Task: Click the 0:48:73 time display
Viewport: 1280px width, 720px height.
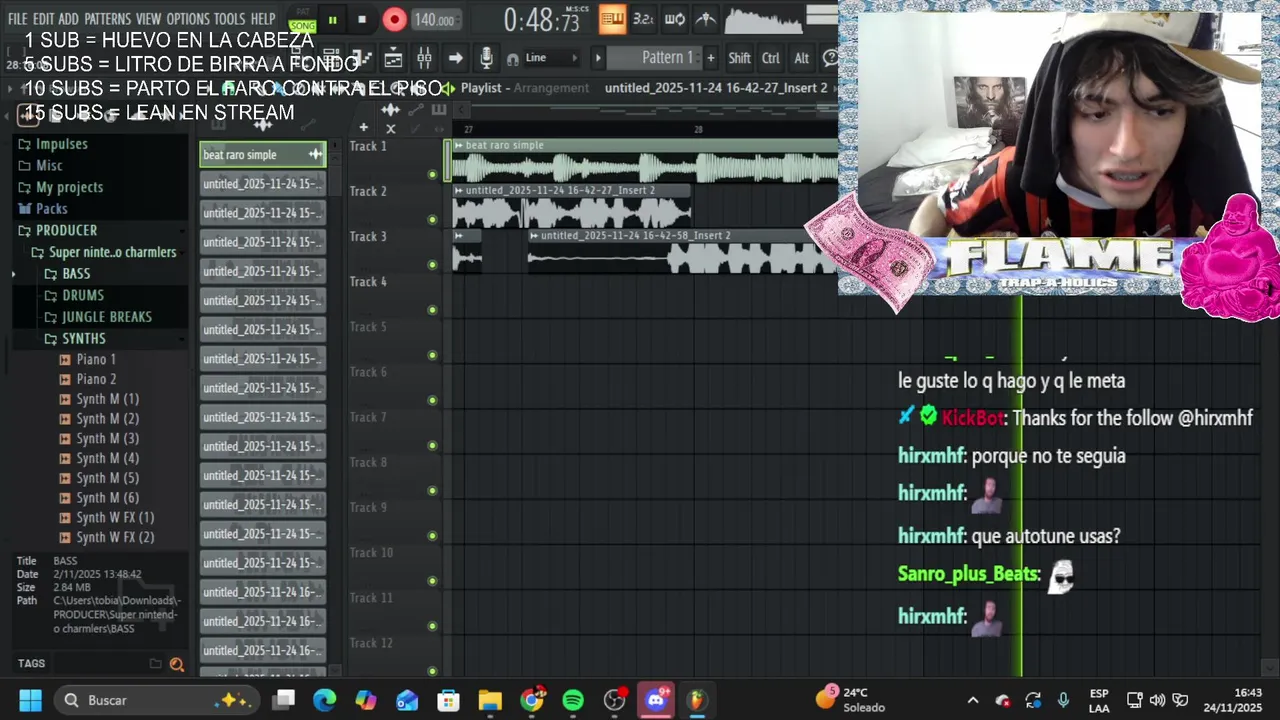Action: click(x=541, y=20)
